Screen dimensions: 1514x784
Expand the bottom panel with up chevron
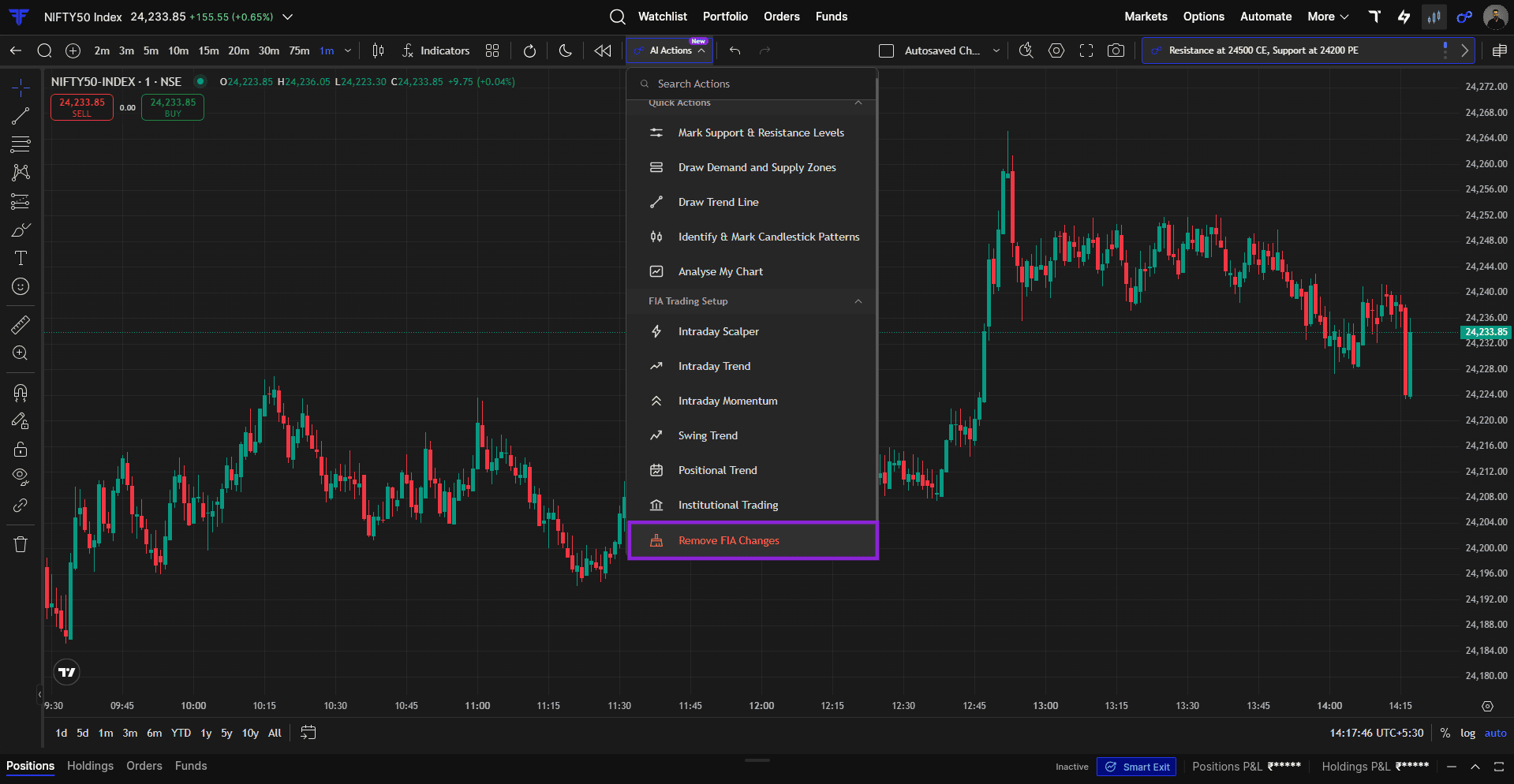tap(1475, 767)
